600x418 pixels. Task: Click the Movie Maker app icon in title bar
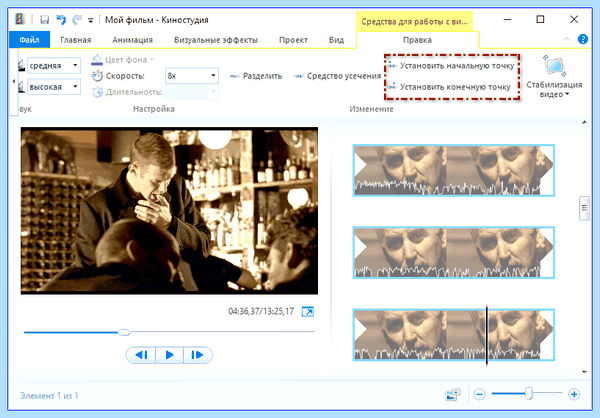[x=20, y=19]
